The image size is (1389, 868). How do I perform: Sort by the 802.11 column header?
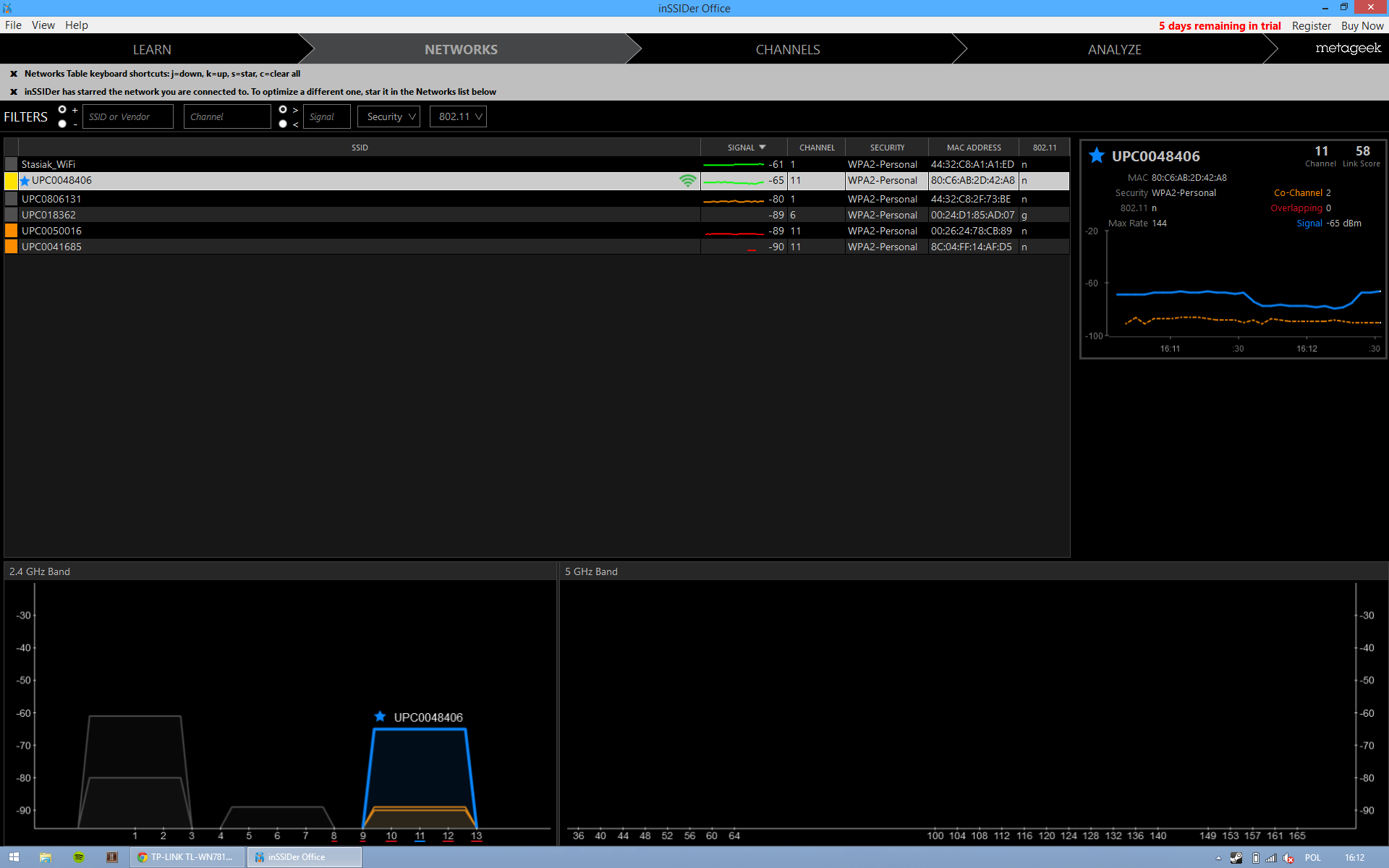click(x=1045, y=148)
